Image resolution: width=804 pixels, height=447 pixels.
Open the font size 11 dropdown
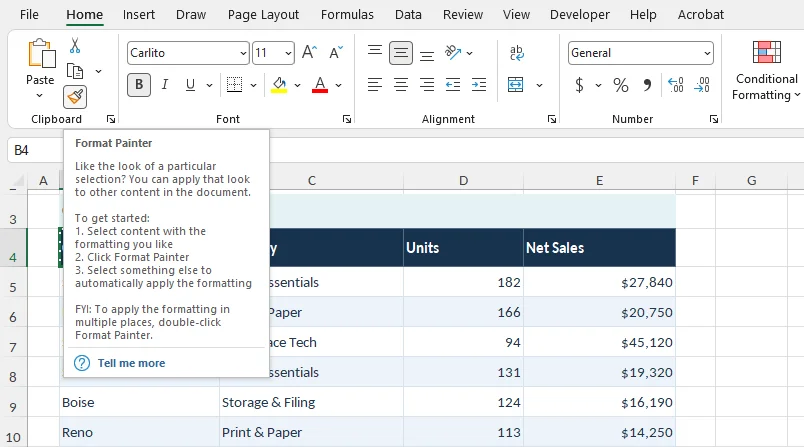288,53
